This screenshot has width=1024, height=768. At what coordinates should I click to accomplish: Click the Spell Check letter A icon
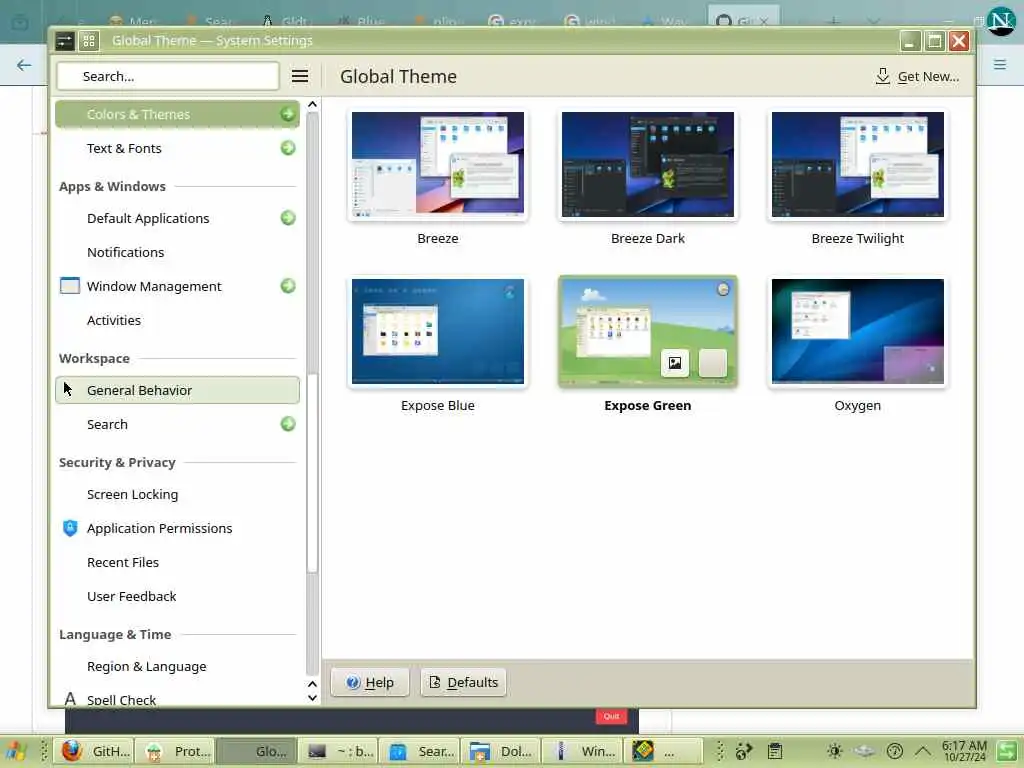(70, 699)
